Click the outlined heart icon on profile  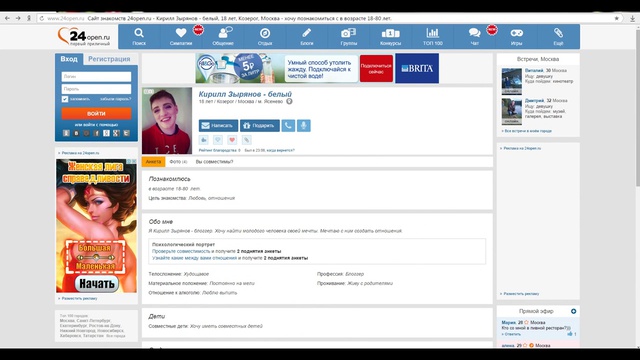pos(218,140)
